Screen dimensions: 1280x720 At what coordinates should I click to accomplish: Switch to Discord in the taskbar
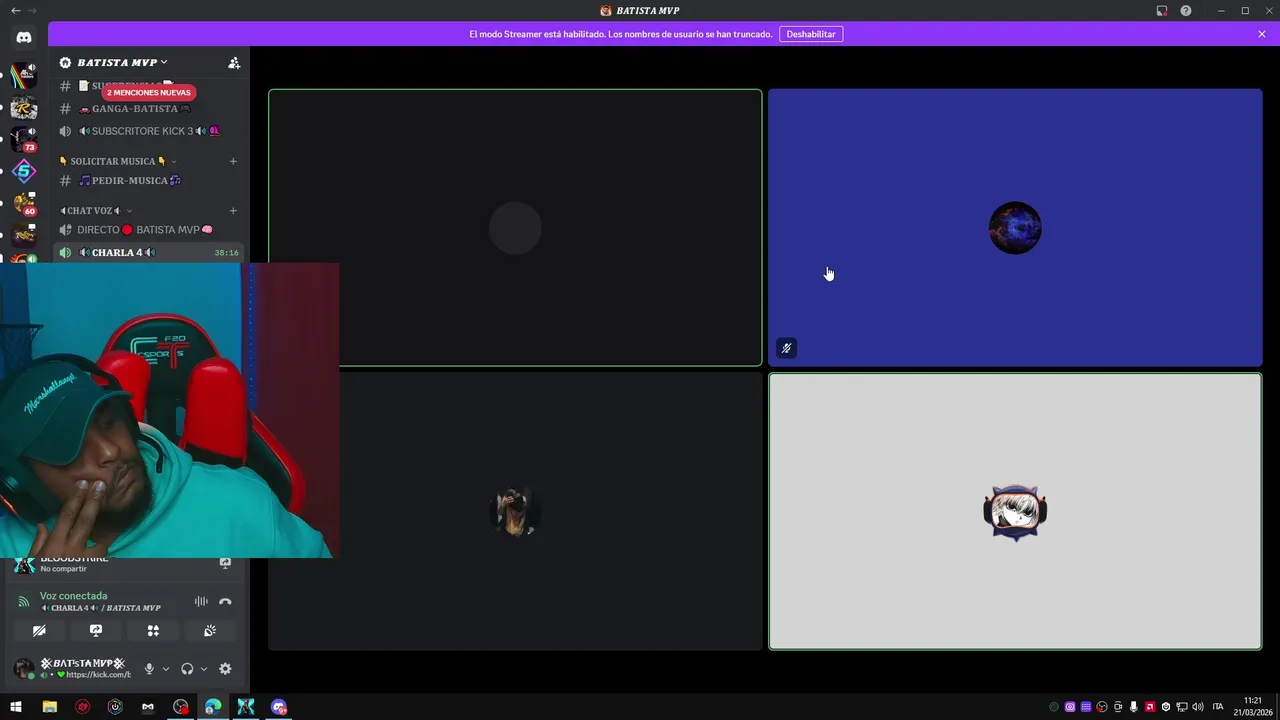[279, 707]
